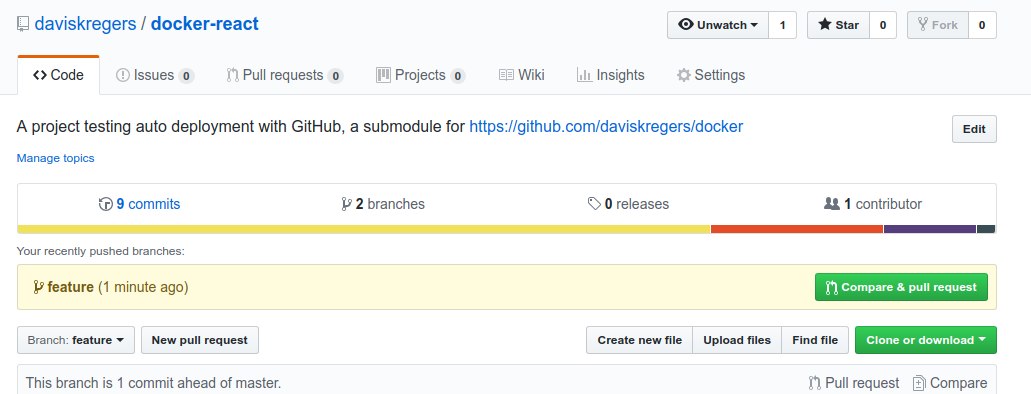Open the Unwatch dropdown
This screenshot has width=1031, height=394.
[x=718, y=25]
